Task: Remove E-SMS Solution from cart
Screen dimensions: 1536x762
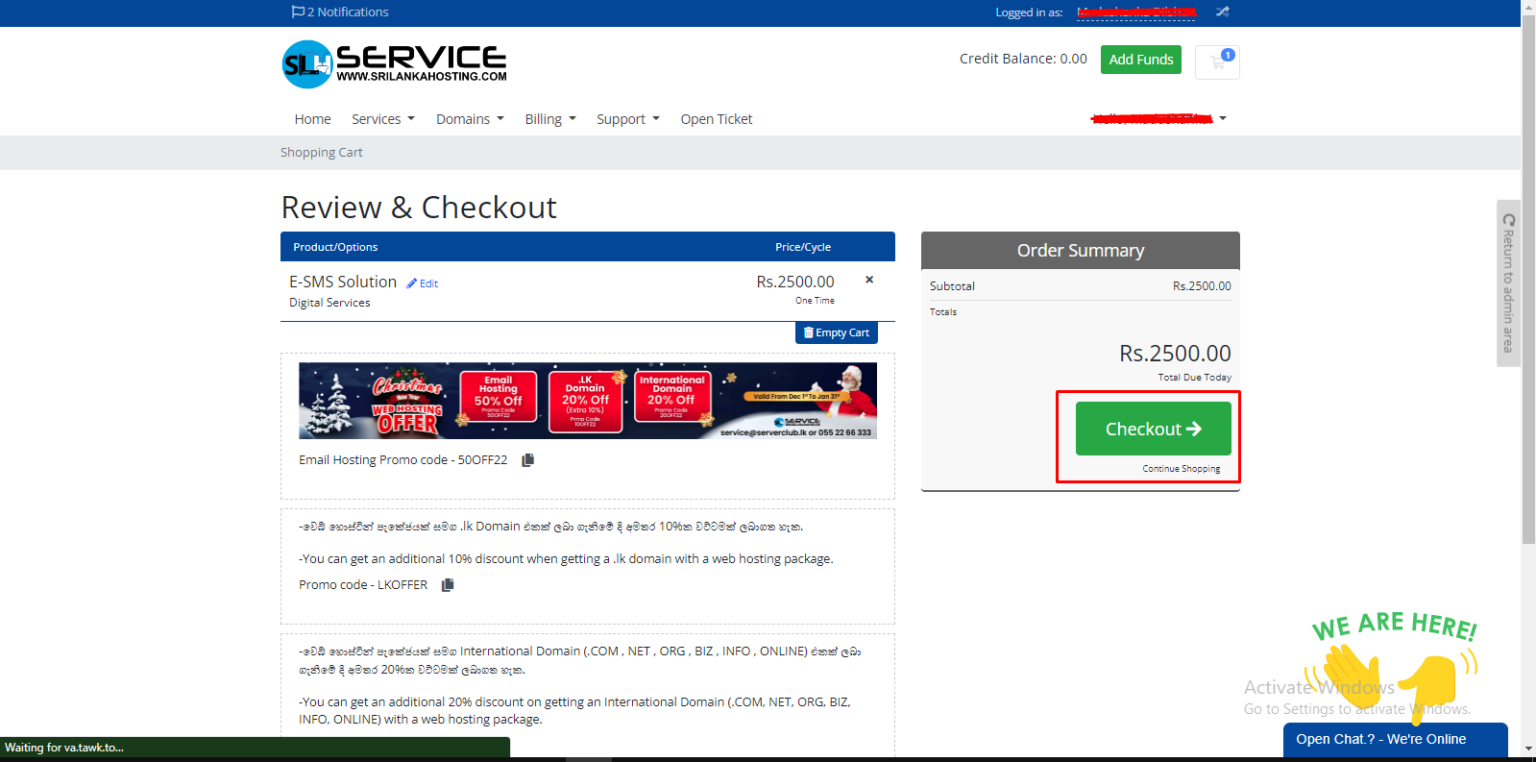Action: [869, 280]
